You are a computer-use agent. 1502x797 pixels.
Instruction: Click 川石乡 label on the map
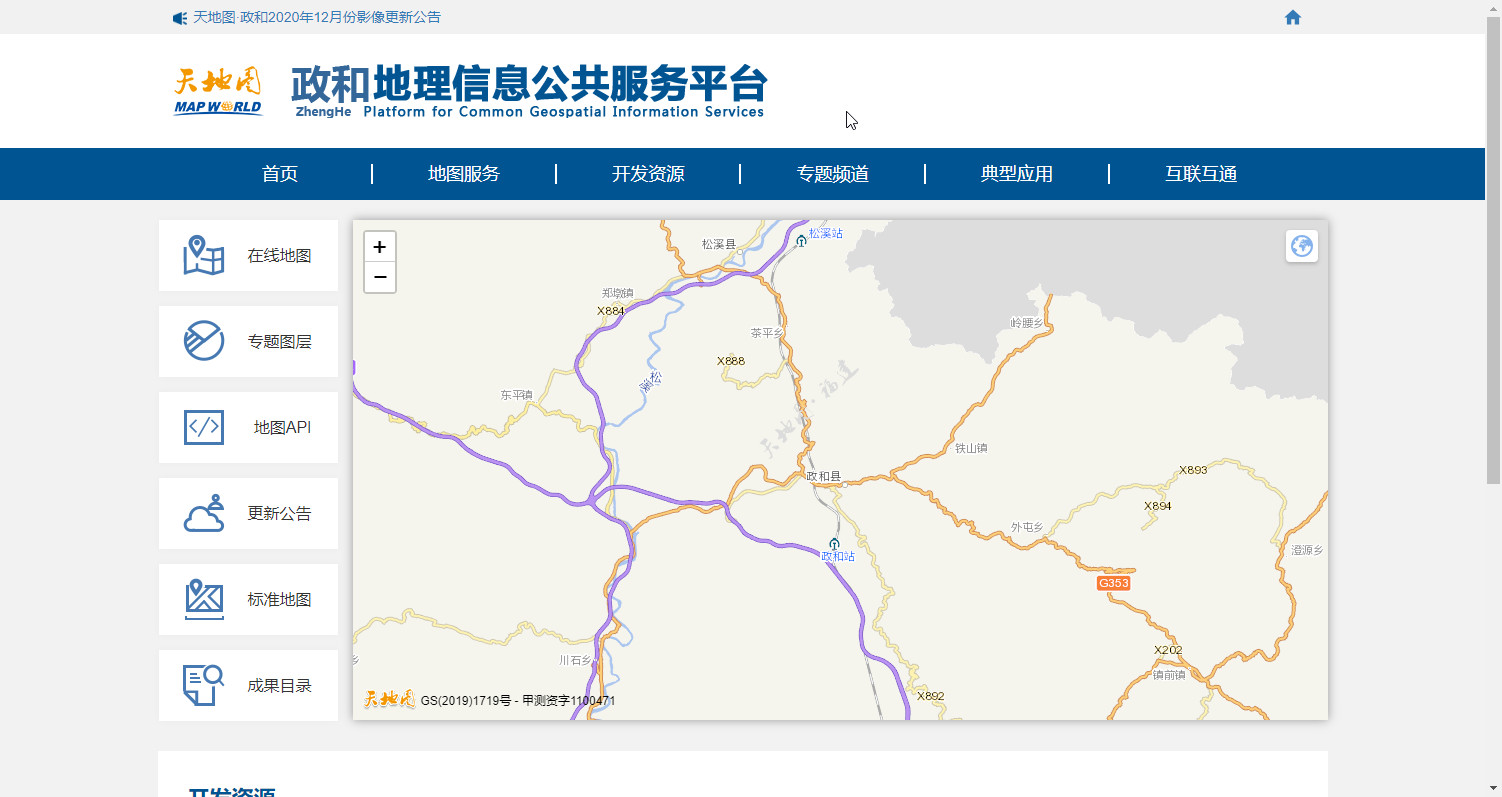[x=575, y=661]
